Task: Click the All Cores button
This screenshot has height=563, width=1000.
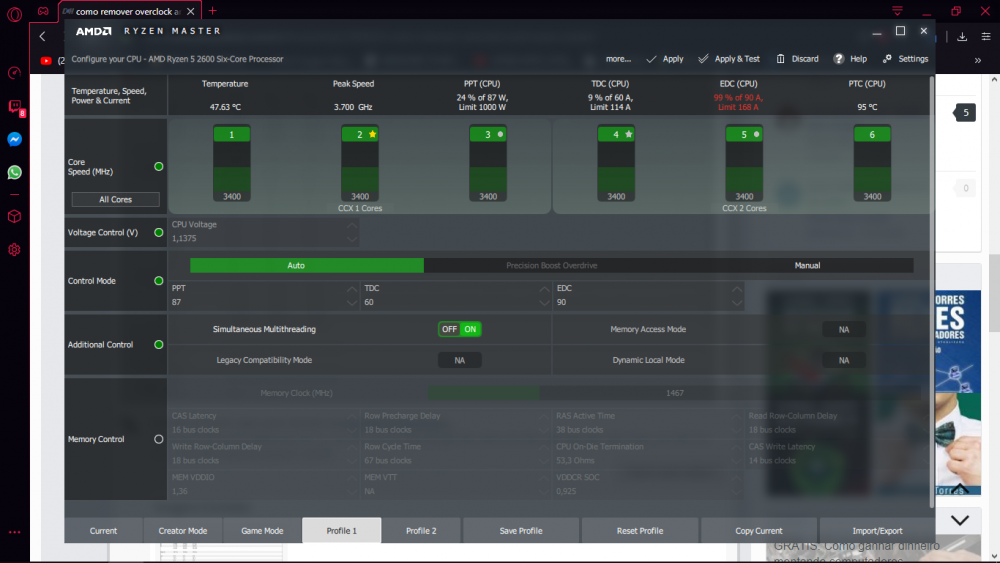Action: 115,199
